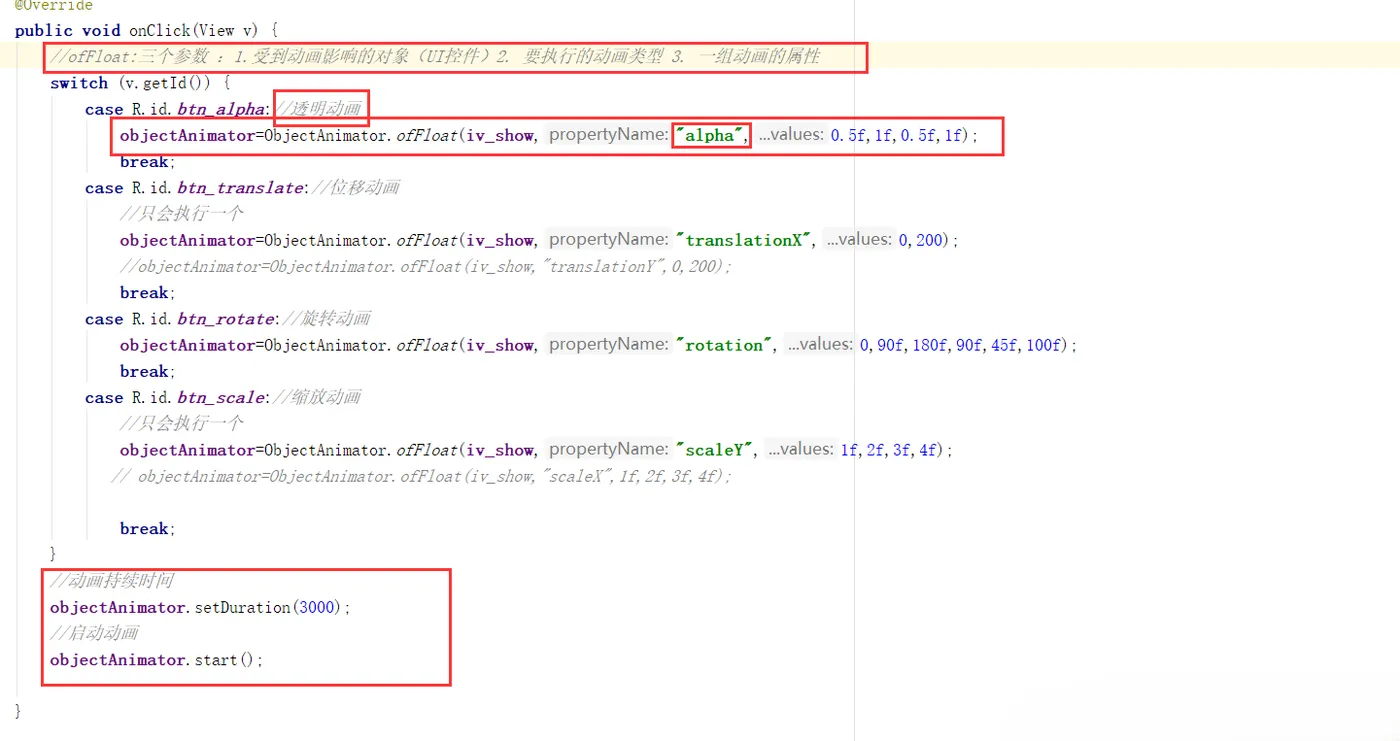
Task: Click the "scaleY" string literal
Action: [715, 450]
